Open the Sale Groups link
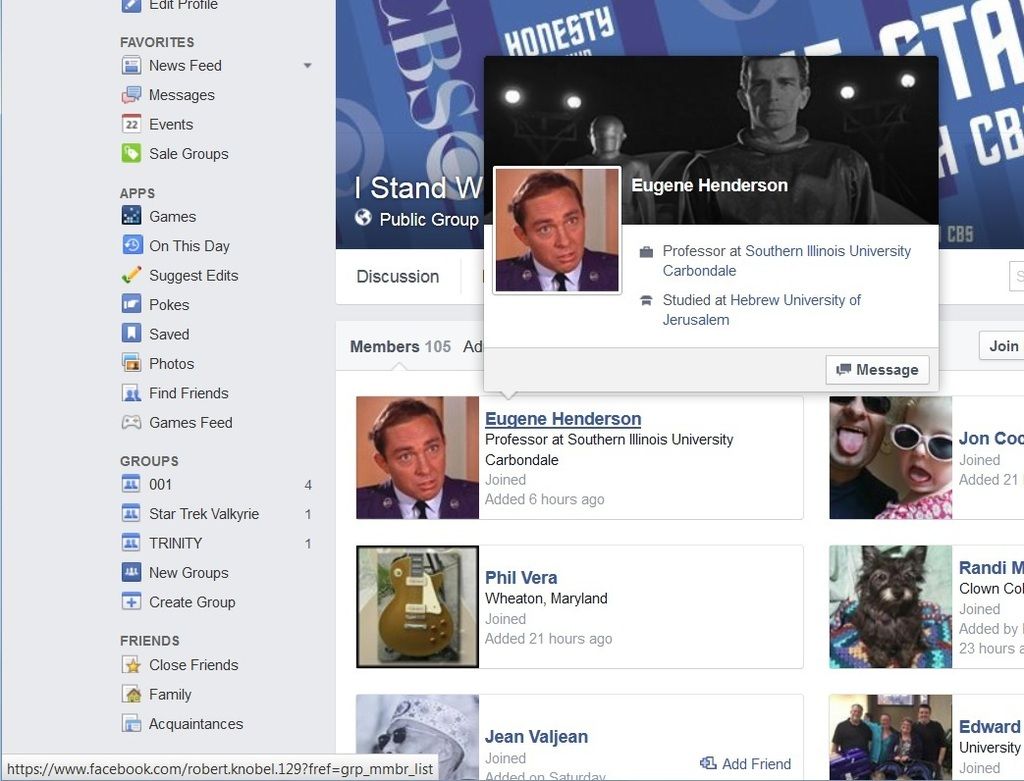Screen dimensions: 1024x781 (x=189, y=153)
